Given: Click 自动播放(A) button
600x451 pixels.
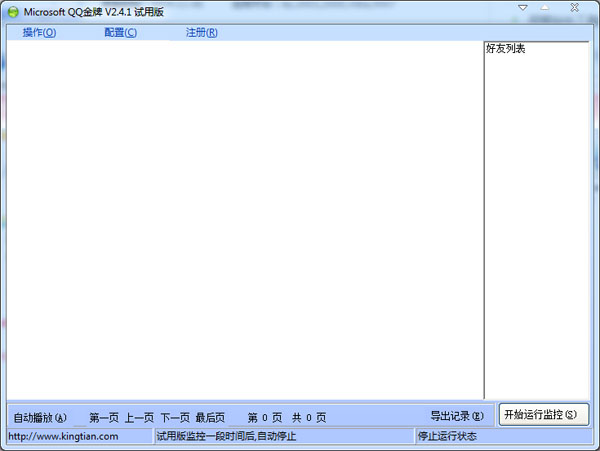Looking at the screenshot, I should pos(40,418).
